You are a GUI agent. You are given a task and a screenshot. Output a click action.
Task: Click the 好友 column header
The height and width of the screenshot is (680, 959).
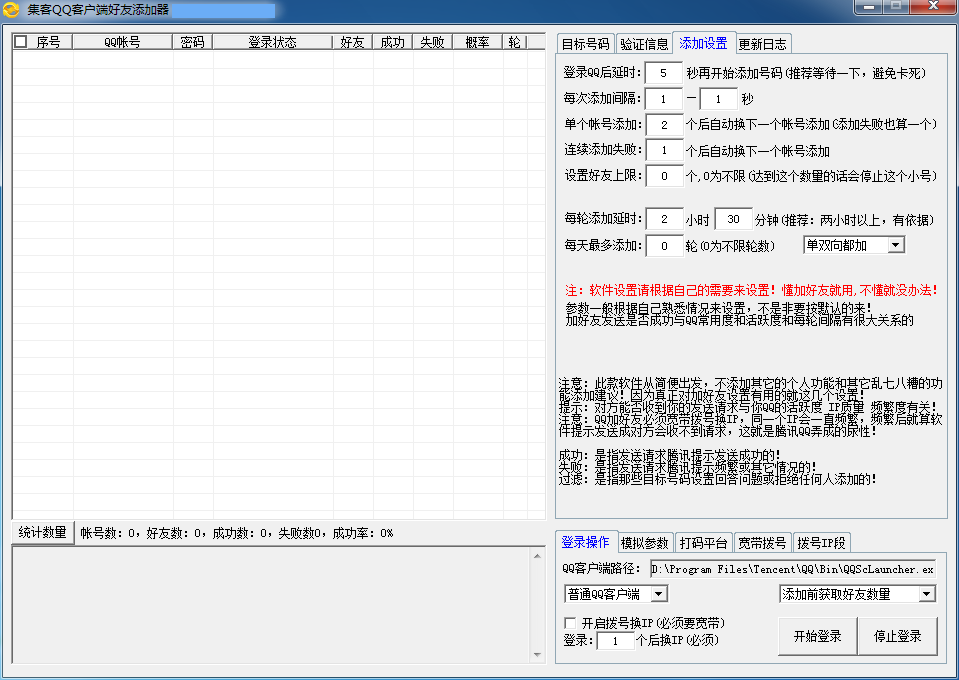[x=353, y=42]
